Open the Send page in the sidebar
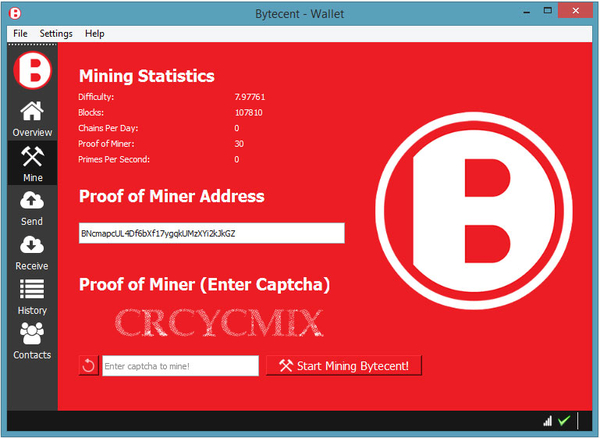This screenshot has height=438, width=600. [x=32, y=206]
